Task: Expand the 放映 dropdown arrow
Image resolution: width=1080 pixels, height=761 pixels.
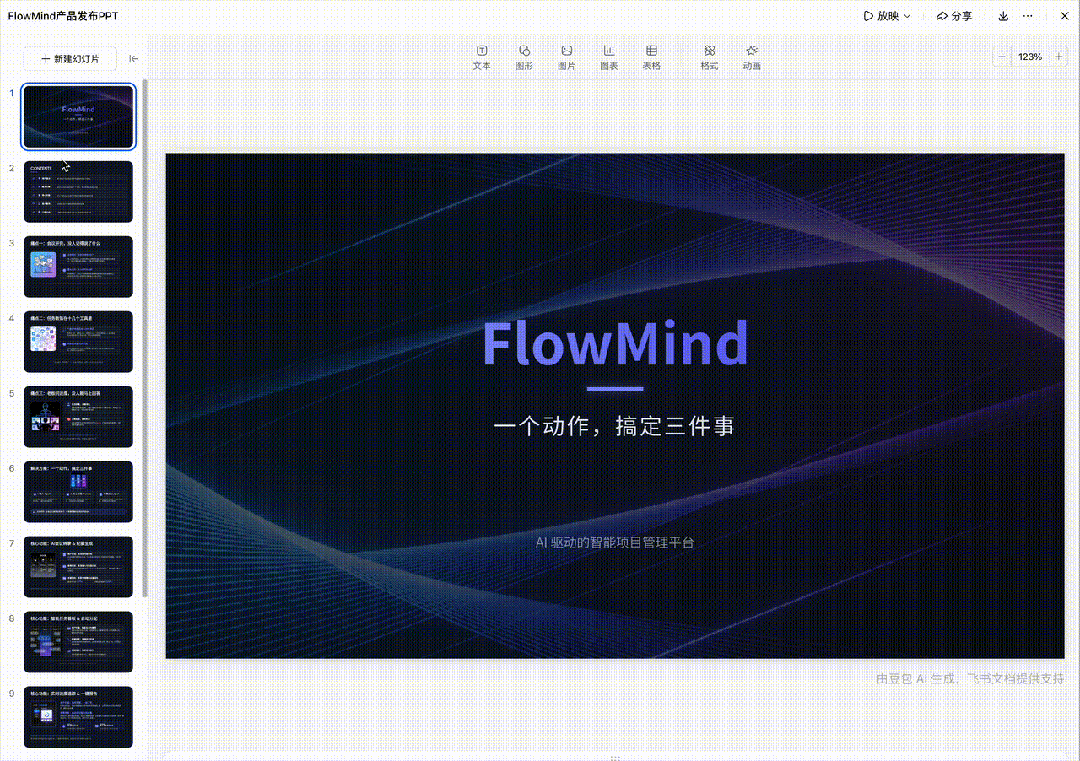Action: point(907,17)
